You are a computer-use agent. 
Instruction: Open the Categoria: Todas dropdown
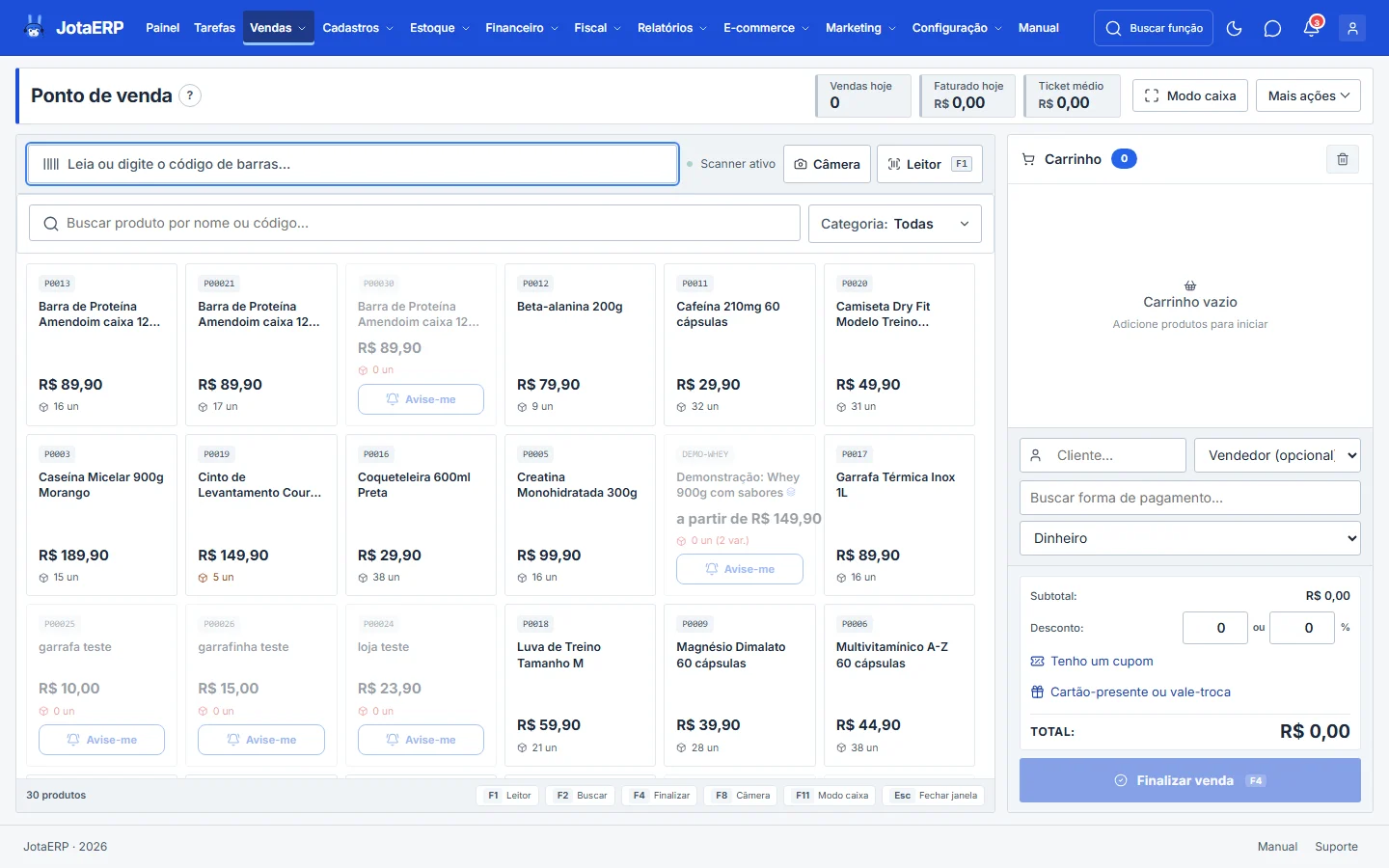point(895,224)
